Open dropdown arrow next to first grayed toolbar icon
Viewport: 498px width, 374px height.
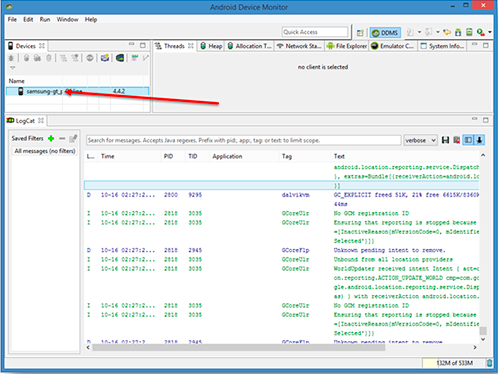tap(419, 32)
